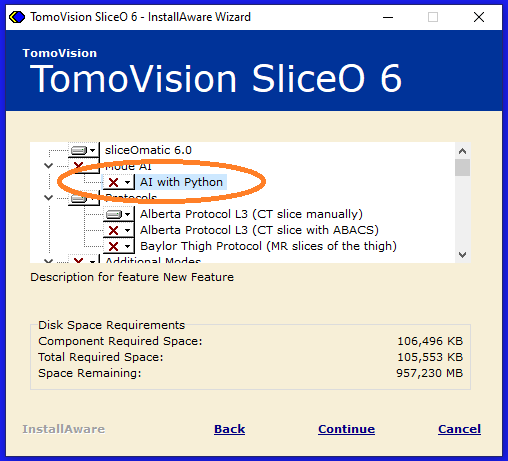Open the sliceOmatic 6.0 feature state dropdown arrow
This screenshot has width=508, height=461.
point(93,150)
